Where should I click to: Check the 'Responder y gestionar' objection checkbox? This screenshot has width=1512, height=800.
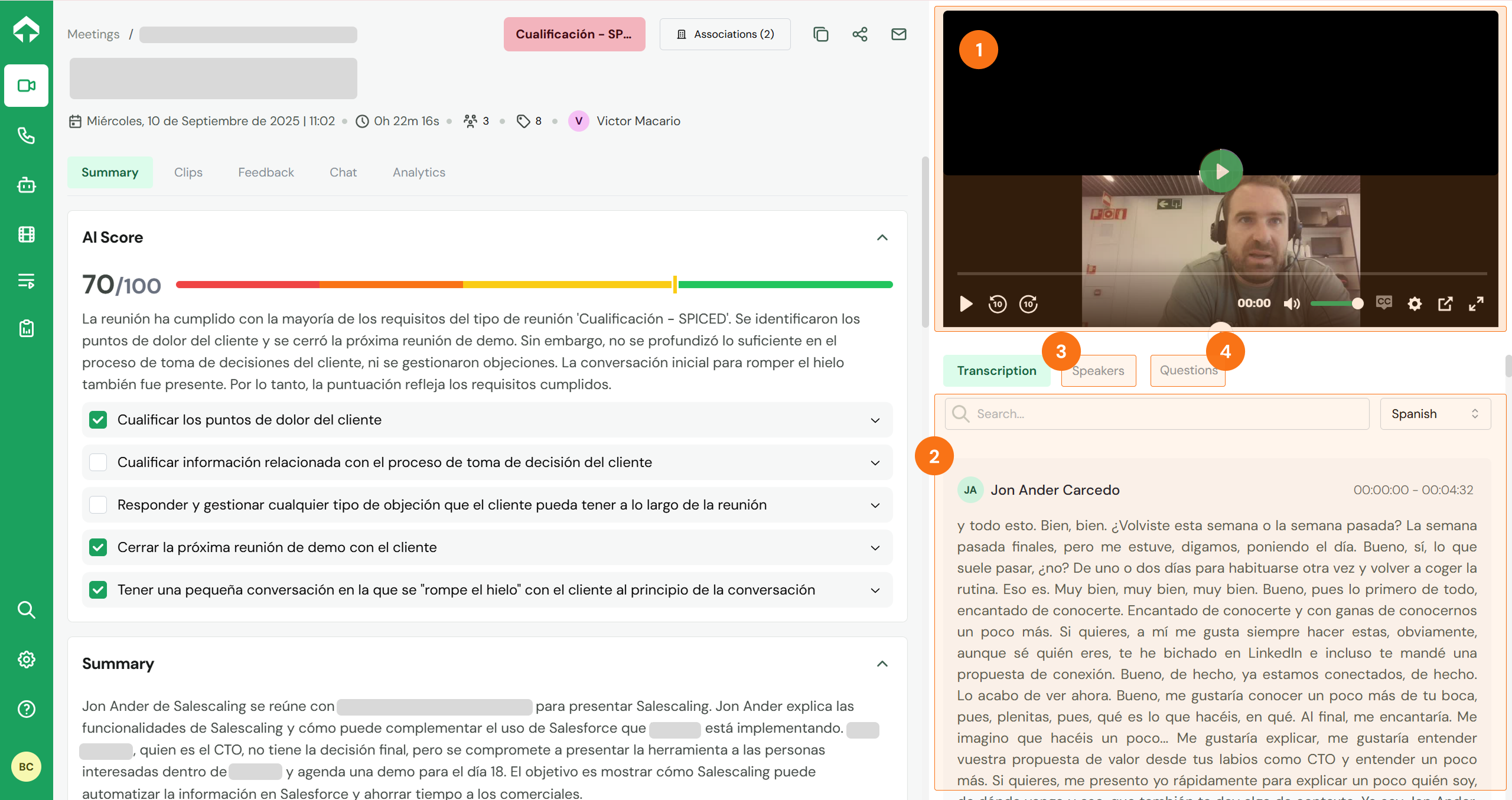pyautogui.click(x=98, y=505)
